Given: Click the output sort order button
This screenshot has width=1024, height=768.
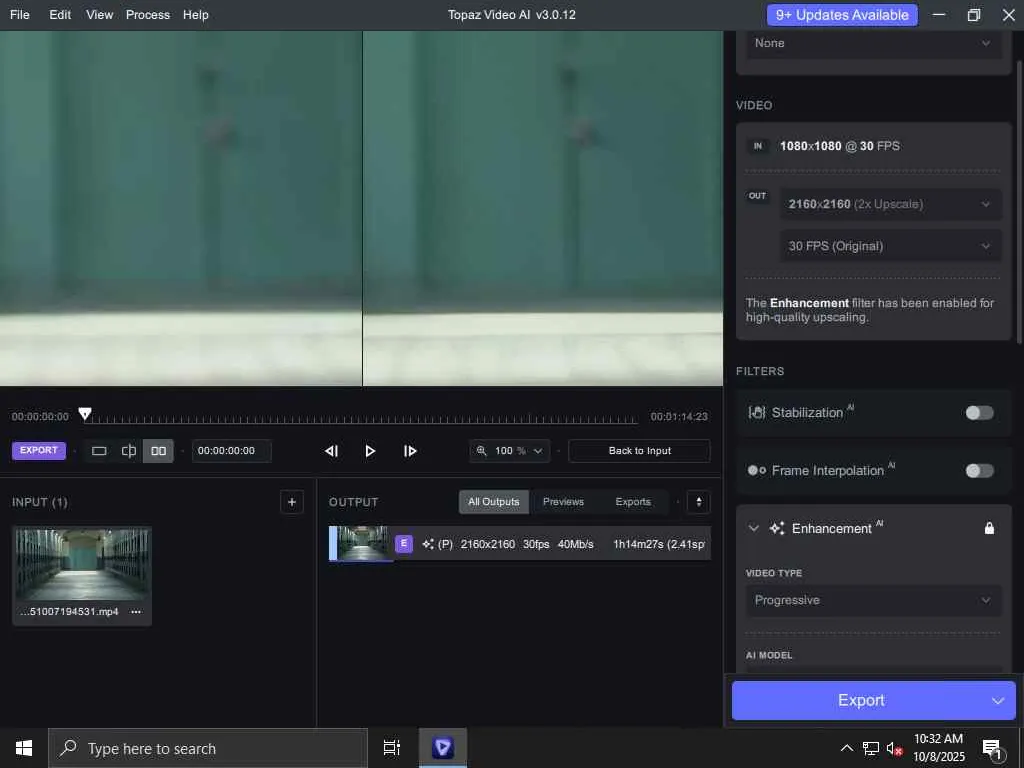Looking at the screenshot, I should (x=698, y=502).
